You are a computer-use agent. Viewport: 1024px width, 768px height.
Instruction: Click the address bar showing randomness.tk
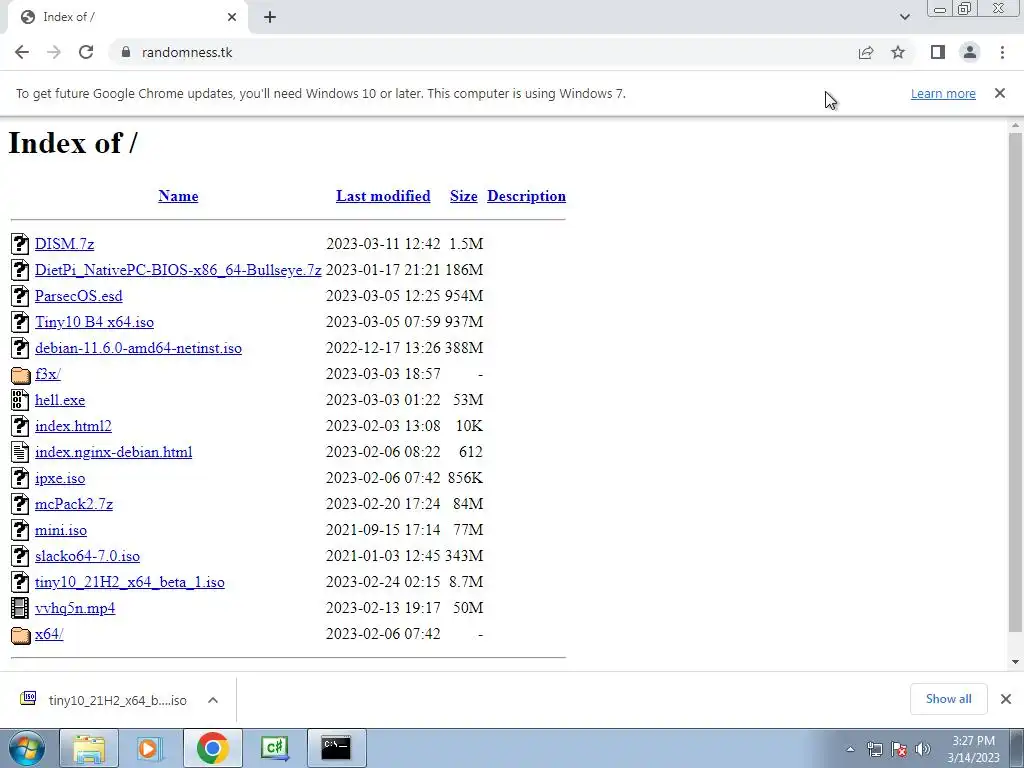click(x=483, y=52)
